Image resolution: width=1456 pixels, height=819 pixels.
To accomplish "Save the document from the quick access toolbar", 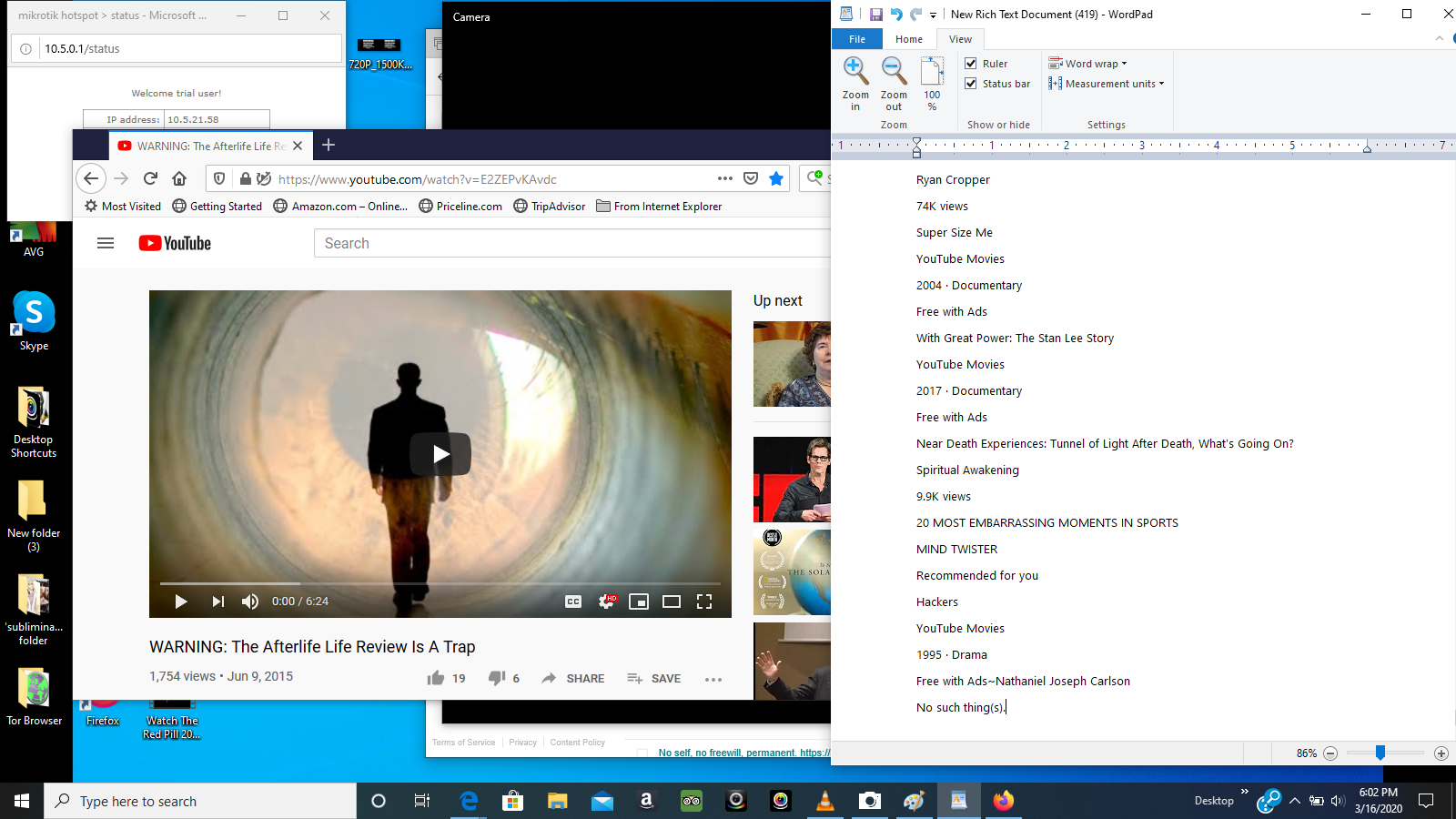I will coord(875,15).
